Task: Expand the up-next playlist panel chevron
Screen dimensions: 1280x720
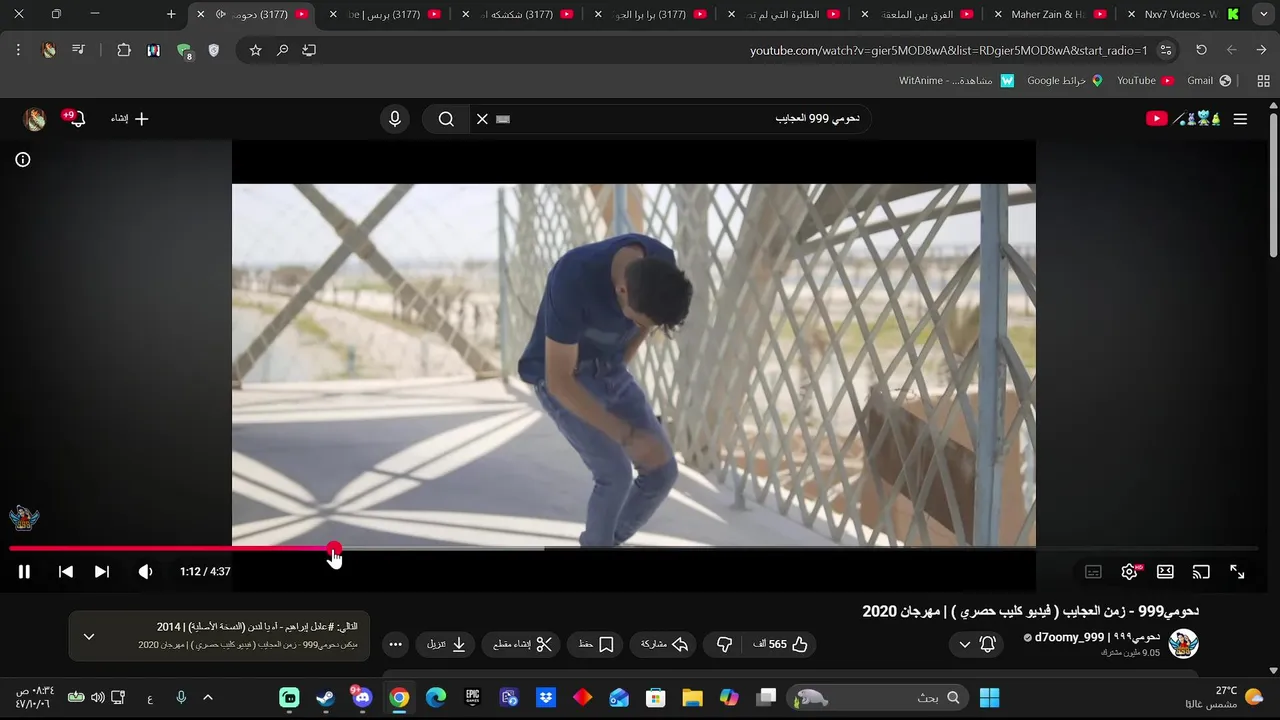Action: tap(89, 636)
